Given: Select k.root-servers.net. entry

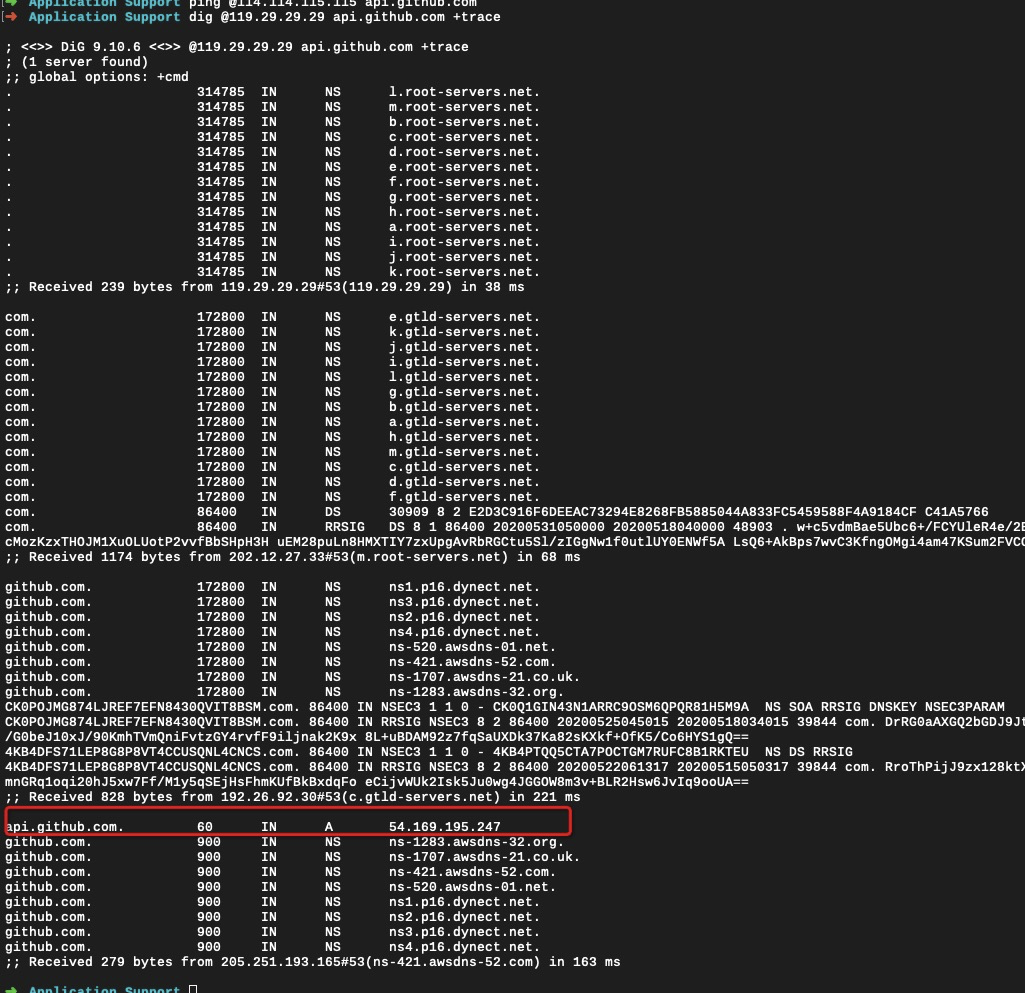Looking at the screenshot, I should coord(464,272).
